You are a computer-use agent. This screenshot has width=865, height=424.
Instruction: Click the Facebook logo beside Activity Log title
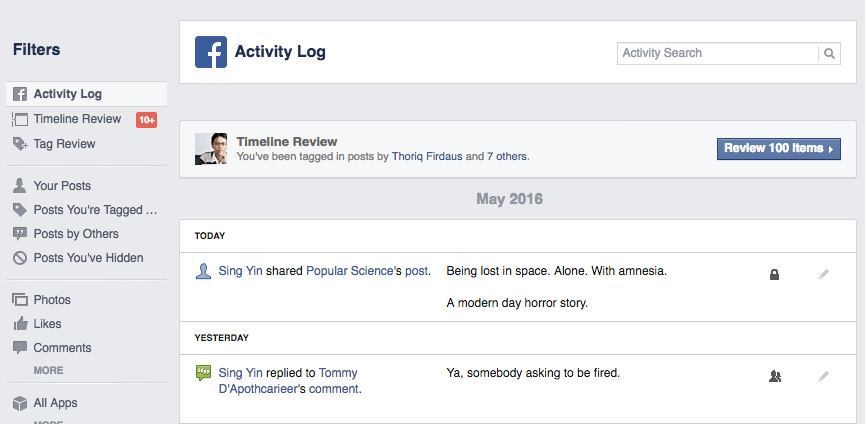[x=211, y=52]
